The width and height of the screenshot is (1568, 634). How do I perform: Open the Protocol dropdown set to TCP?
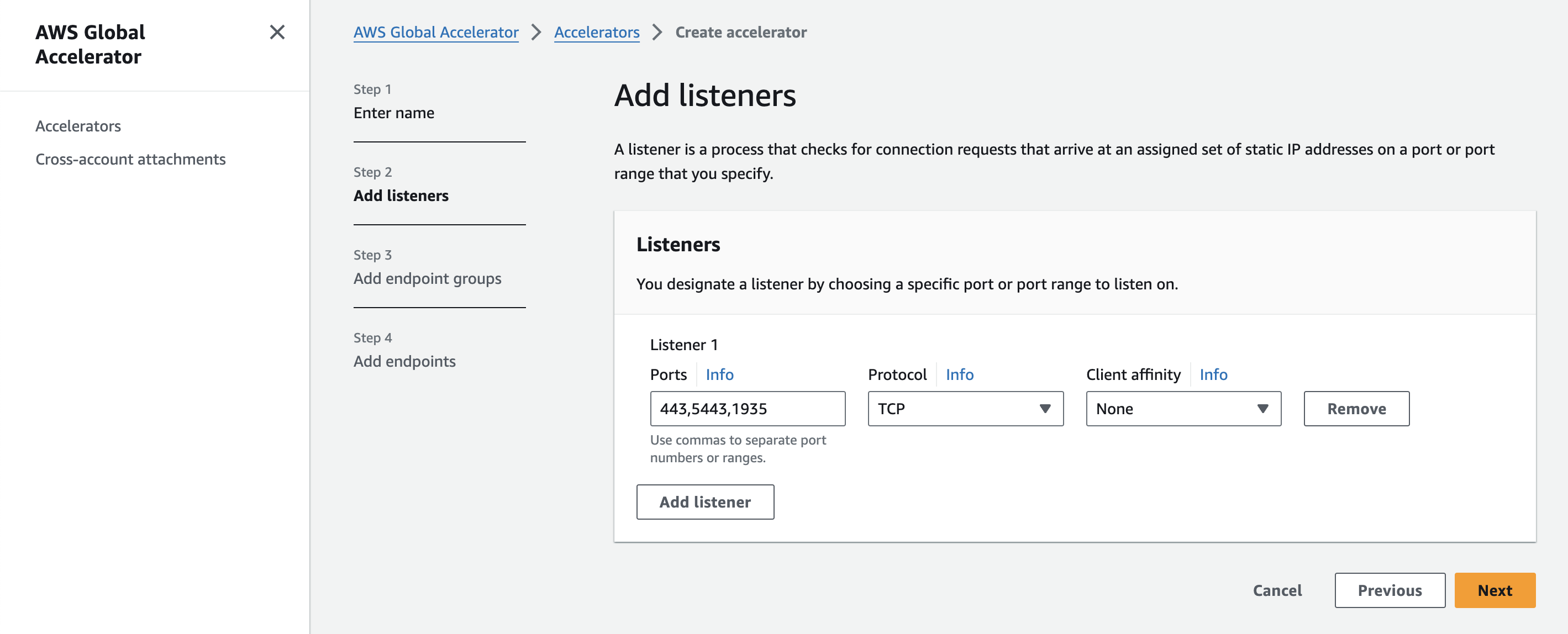tap(965, 409)
